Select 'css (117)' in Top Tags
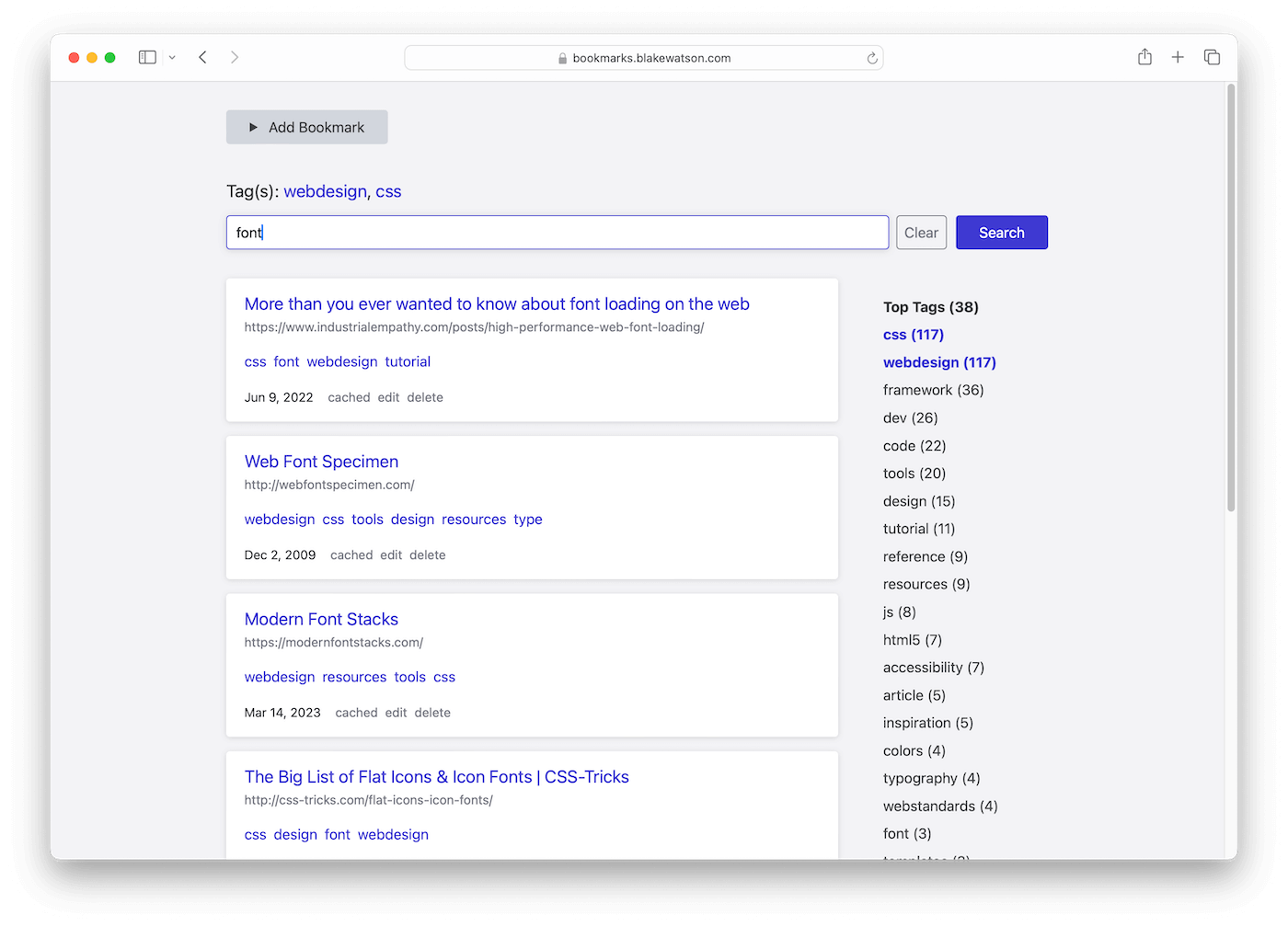1288x926 pixels. coord(914,335)
